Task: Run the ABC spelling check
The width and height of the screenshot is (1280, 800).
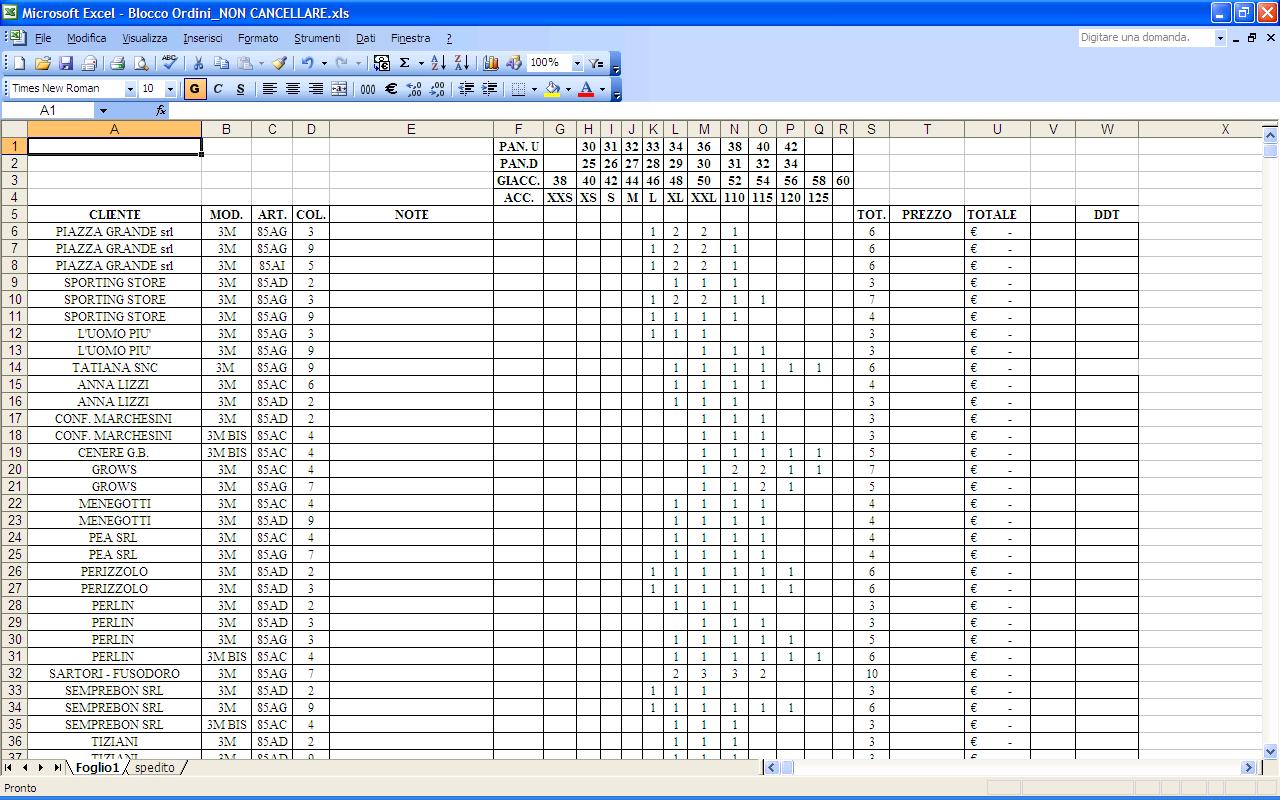Action: [x=169, y=63]
